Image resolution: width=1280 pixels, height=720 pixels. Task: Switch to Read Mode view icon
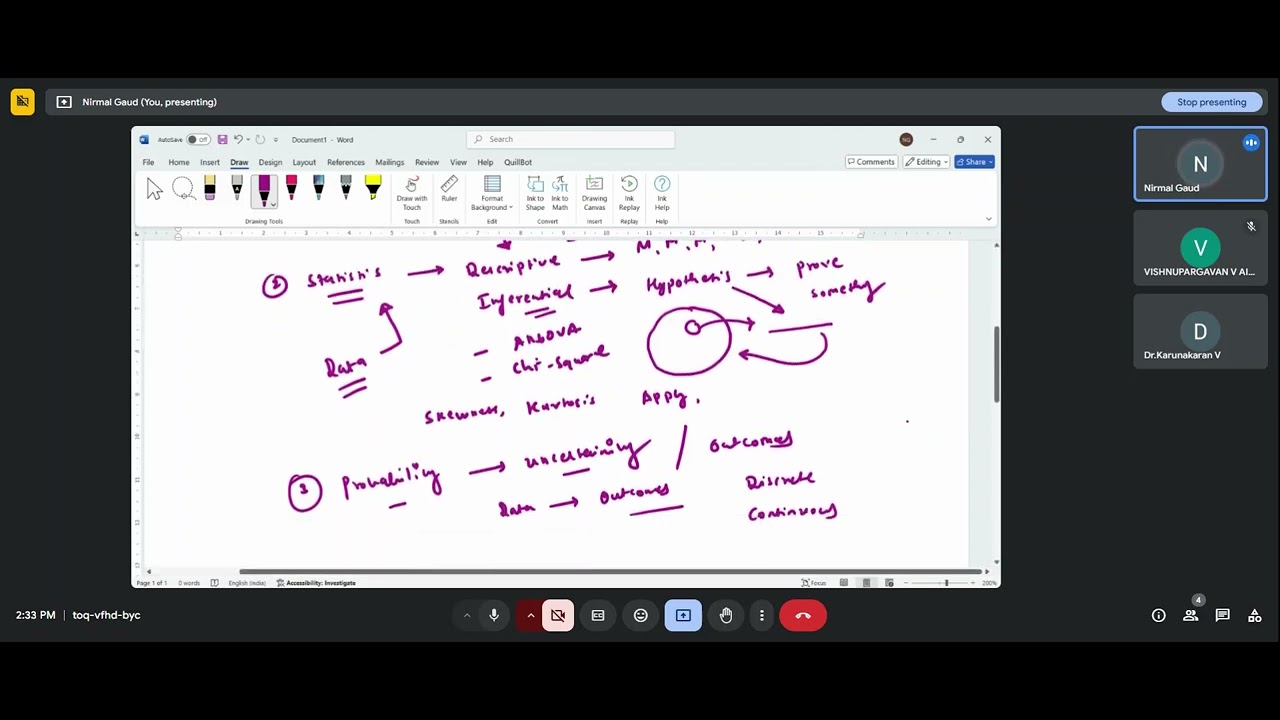844,583
